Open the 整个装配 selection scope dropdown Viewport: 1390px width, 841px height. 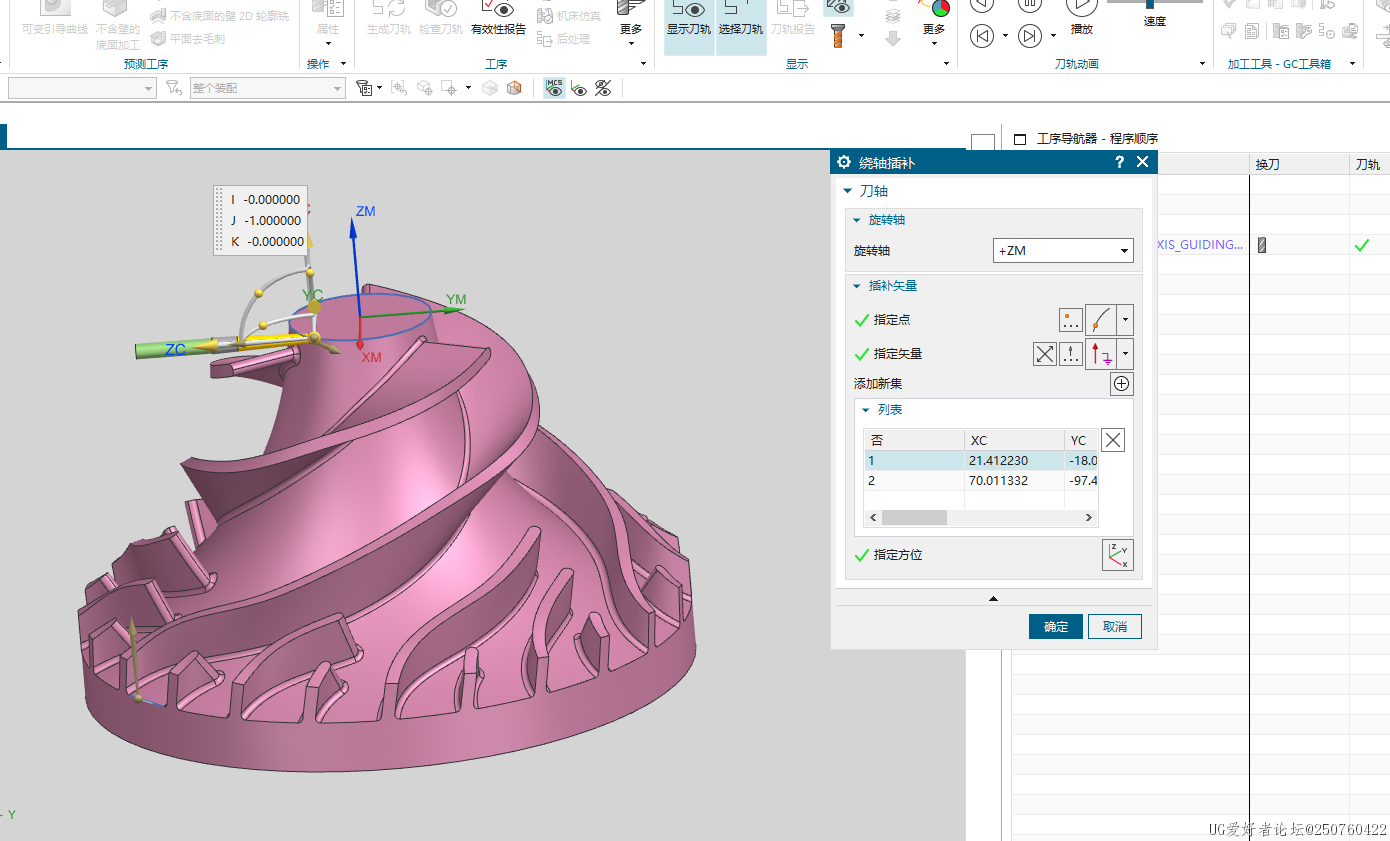tap(267, 88)
